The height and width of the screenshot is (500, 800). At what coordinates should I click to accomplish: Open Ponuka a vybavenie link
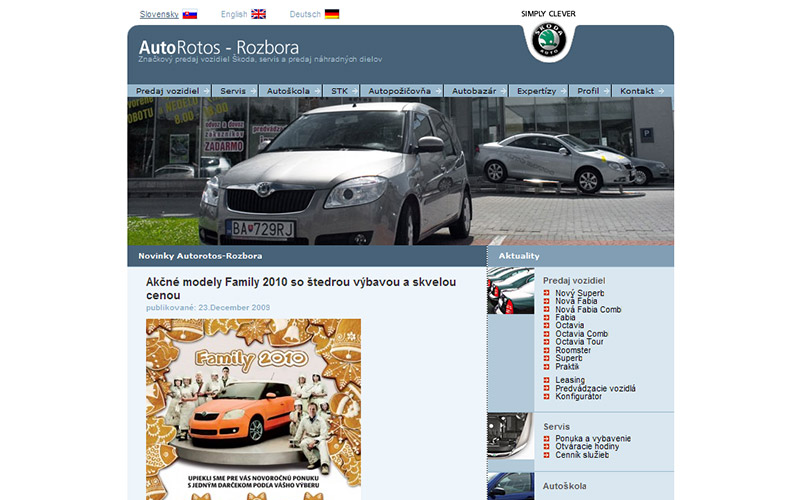pos(593,438)
